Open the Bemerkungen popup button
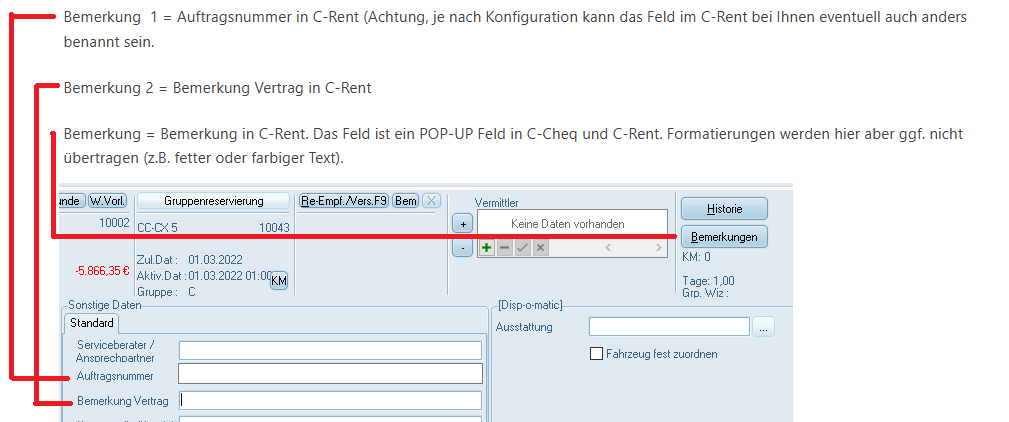The image size is (1009, 422). pos(723,237)
